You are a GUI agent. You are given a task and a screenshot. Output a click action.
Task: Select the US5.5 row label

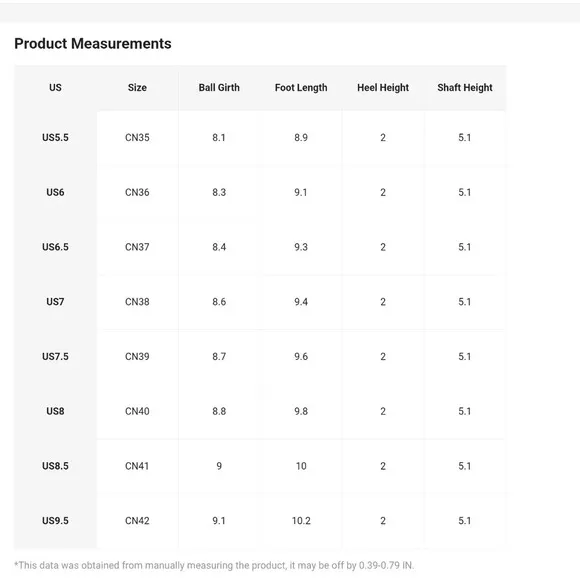[55, 138]
